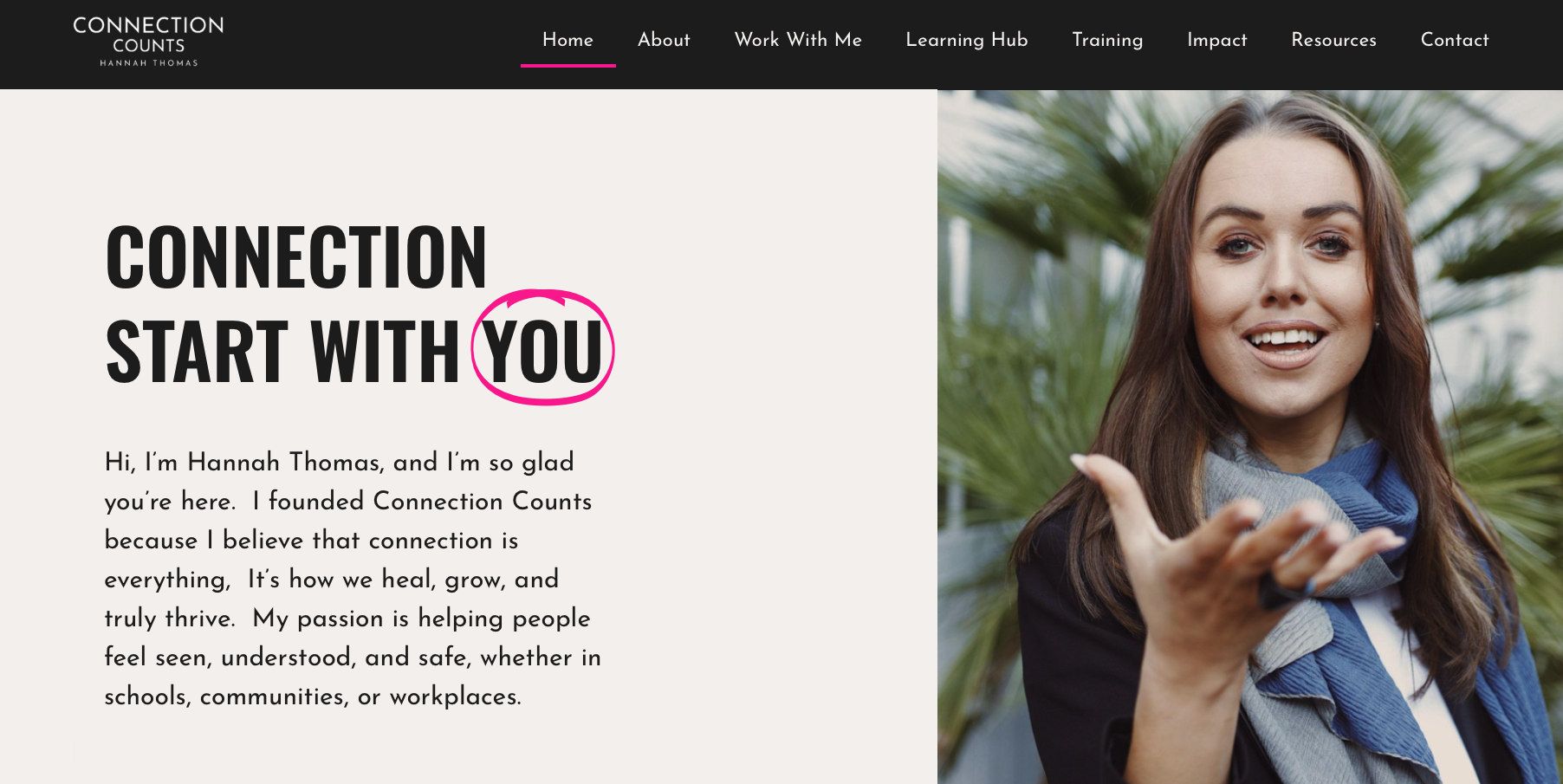Open the Home navigation tab

tap(568, 40)
